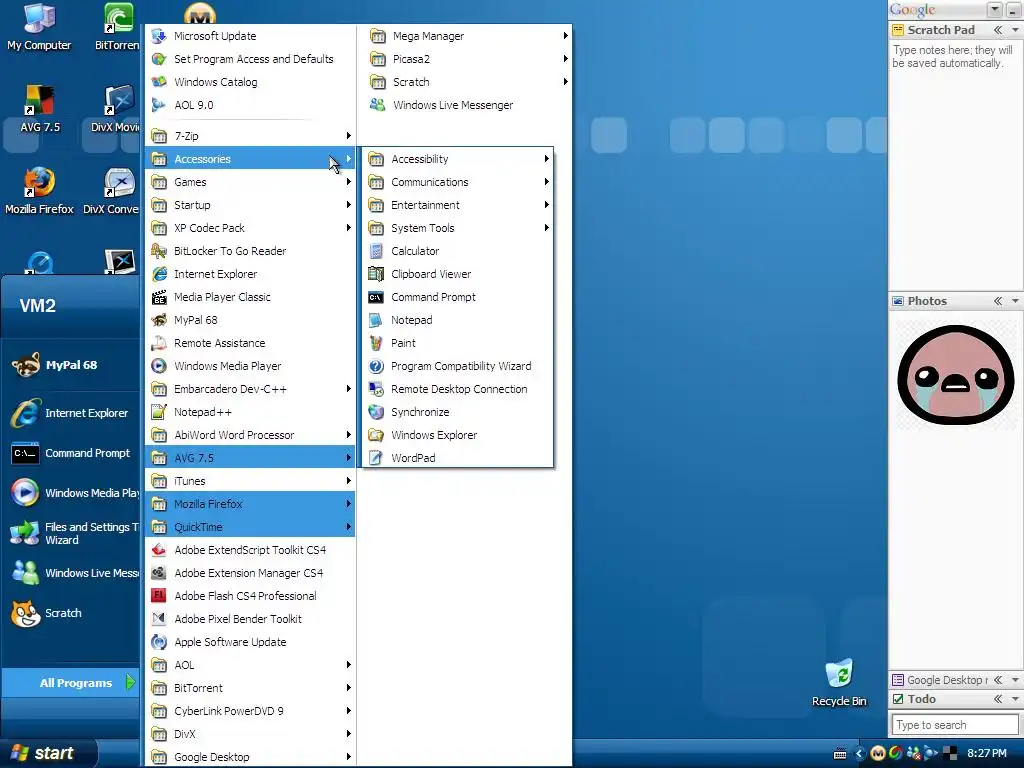Collapse the Todo sidebar gadget
Image resolution: width=1024 pixels, height=768 pixels.
998,699
